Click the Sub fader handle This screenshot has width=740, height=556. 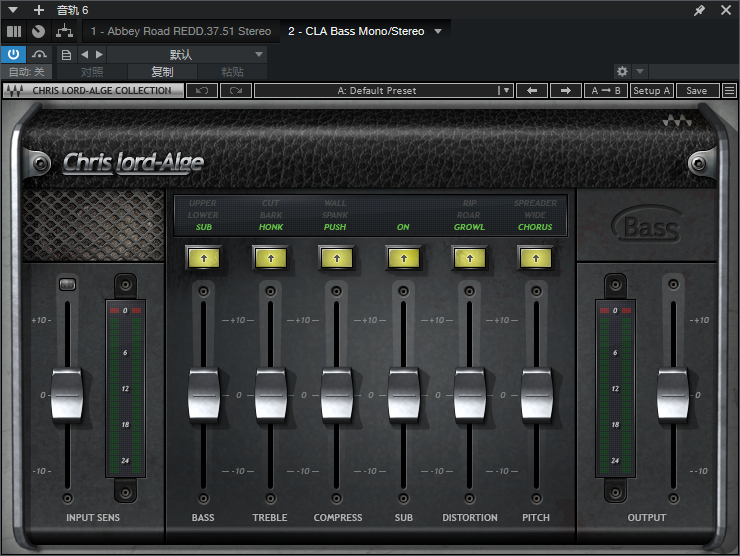pyautogui.click(x=404, y=395)
